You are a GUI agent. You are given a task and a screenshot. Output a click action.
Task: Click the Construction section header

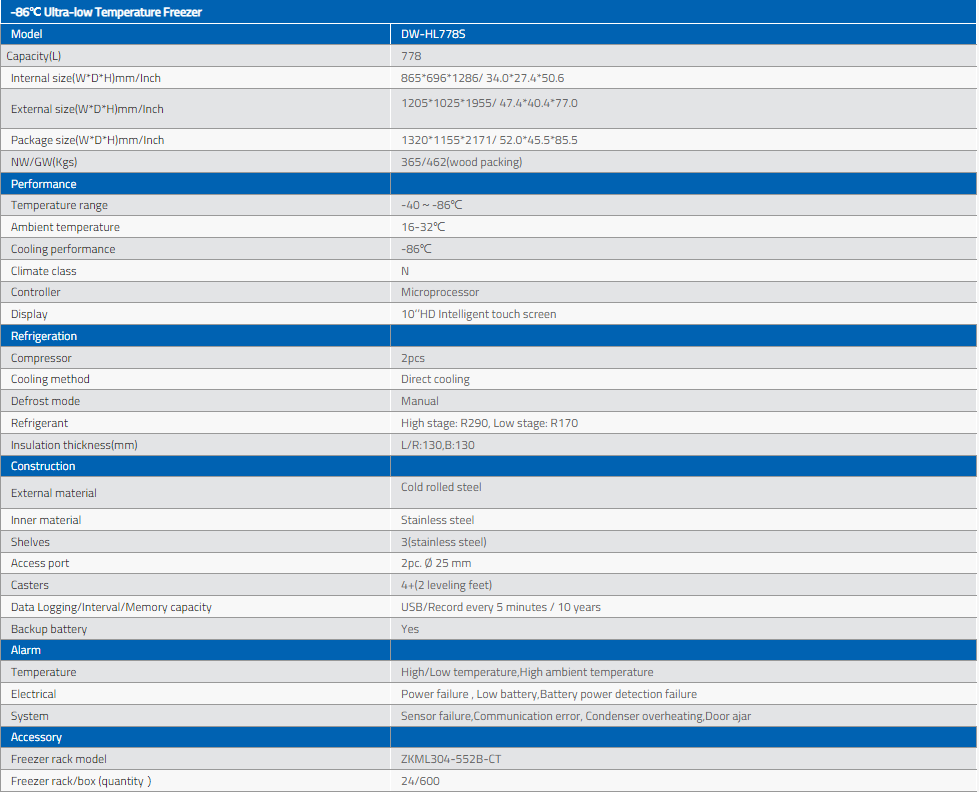[x=43, y=466]
